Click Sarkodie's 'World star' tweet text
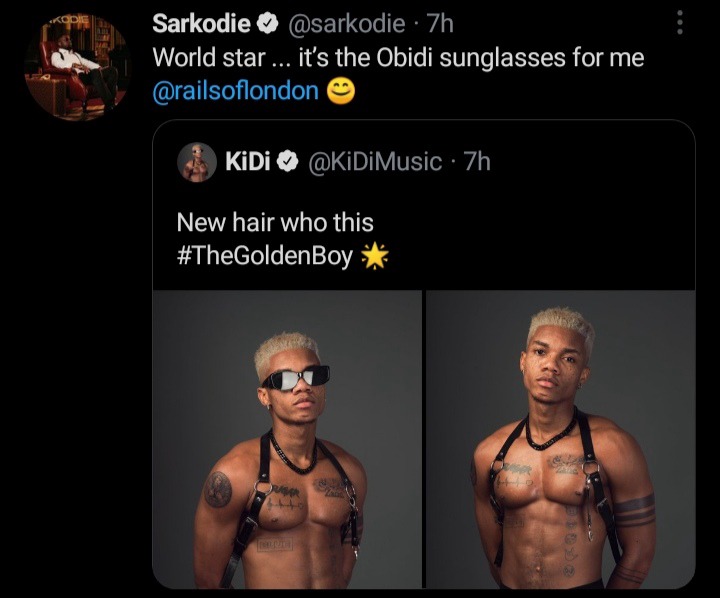The height and width of the screenshot is (598, 720). pyautogui.click(x=398, y=58)
